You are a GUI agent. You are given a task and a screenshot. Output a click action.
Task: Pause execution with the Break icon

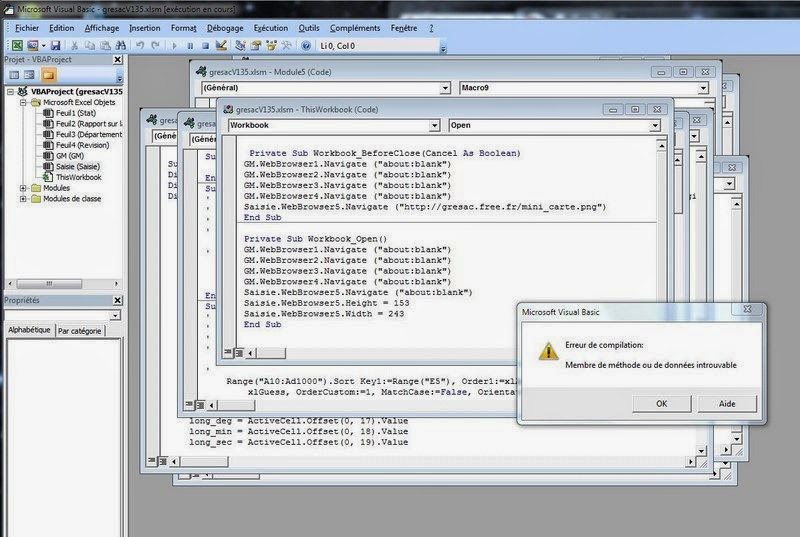[190, 46]
